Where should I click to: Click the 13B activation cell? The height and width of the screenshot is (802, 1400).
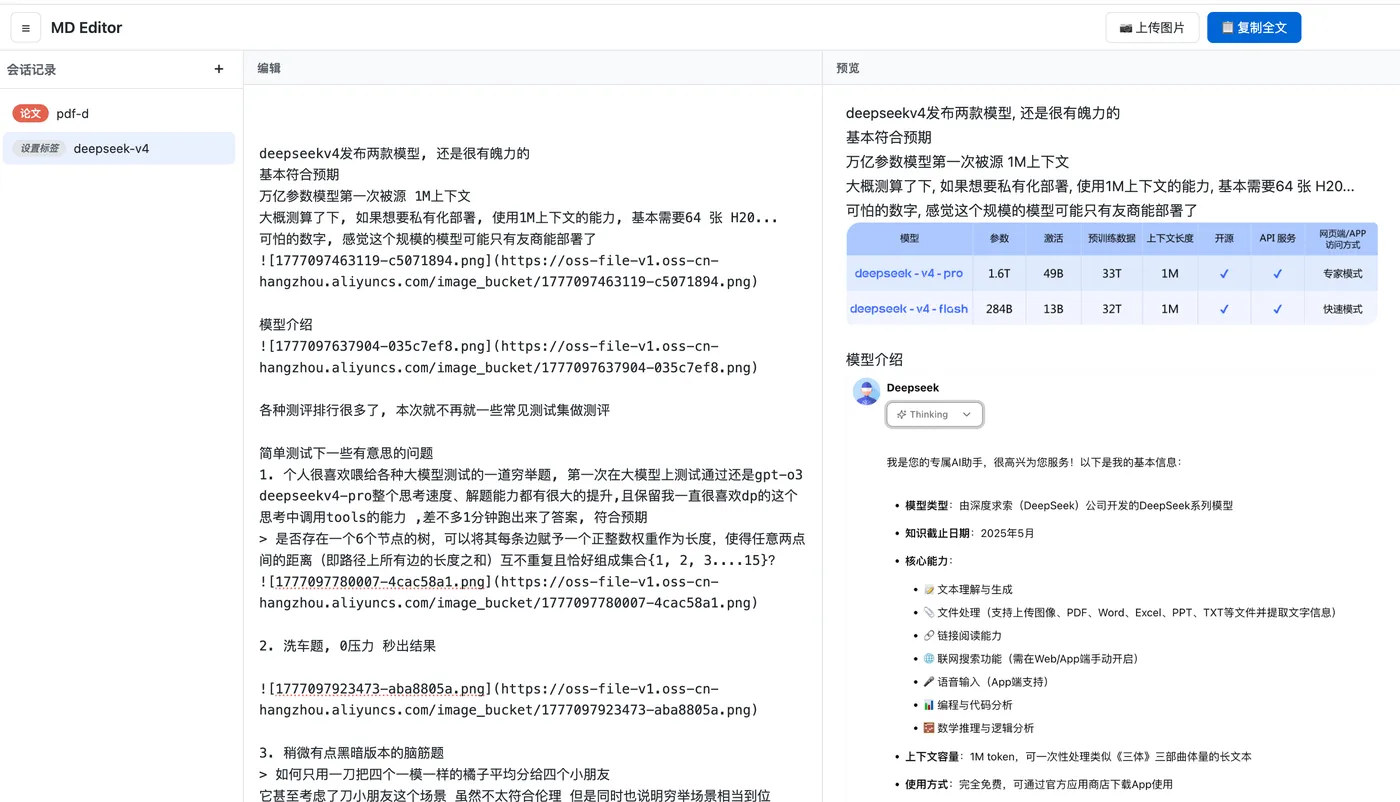1053,309
